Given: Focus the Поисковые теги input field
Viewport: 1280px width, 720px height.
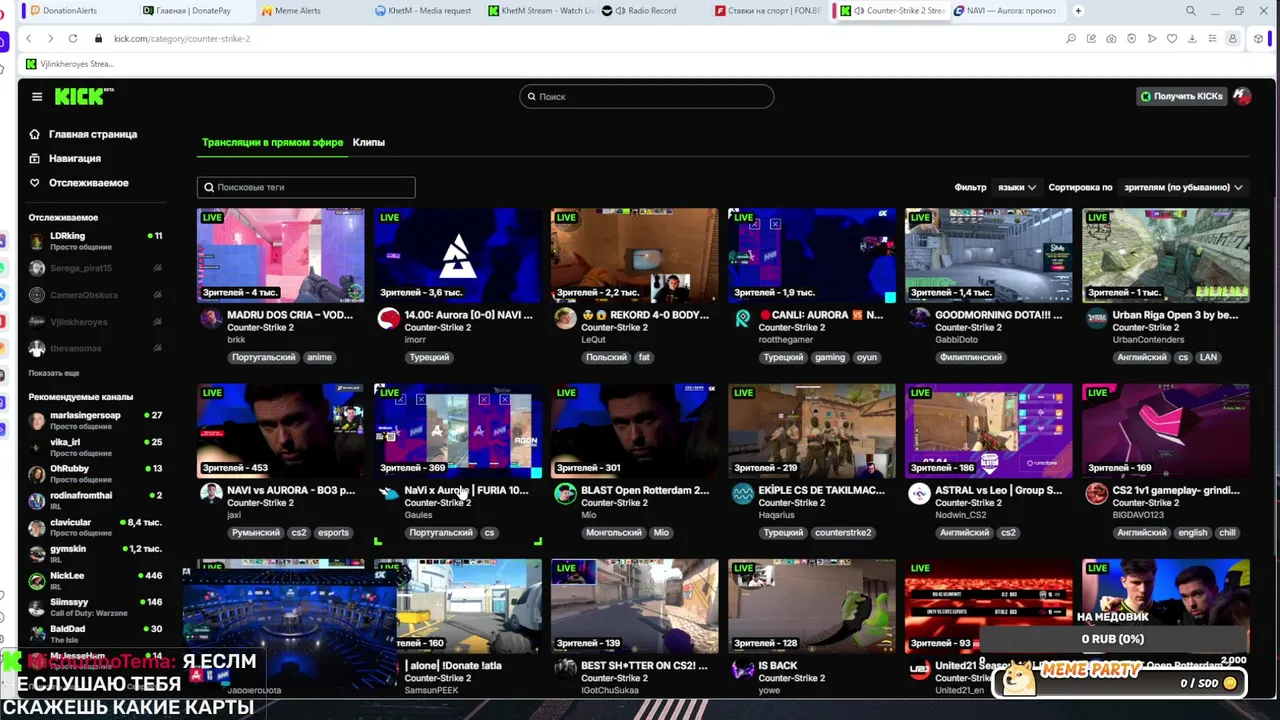Looking at the screenshot, I should point(306,187).
